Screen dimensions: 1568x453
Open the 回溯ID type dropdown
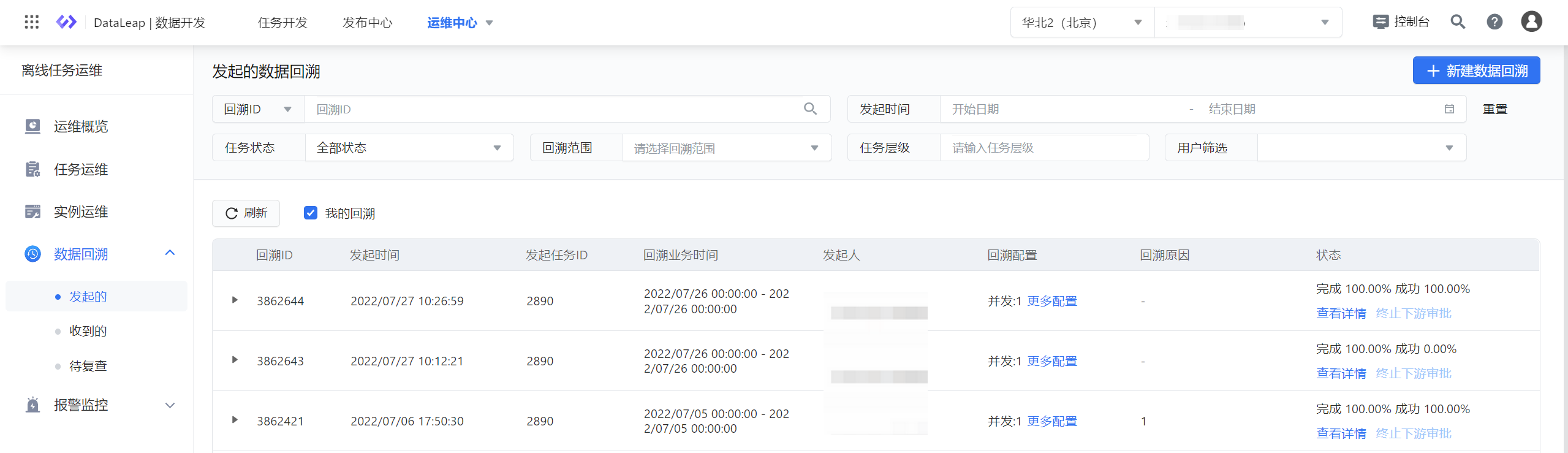tap(258, 109)
